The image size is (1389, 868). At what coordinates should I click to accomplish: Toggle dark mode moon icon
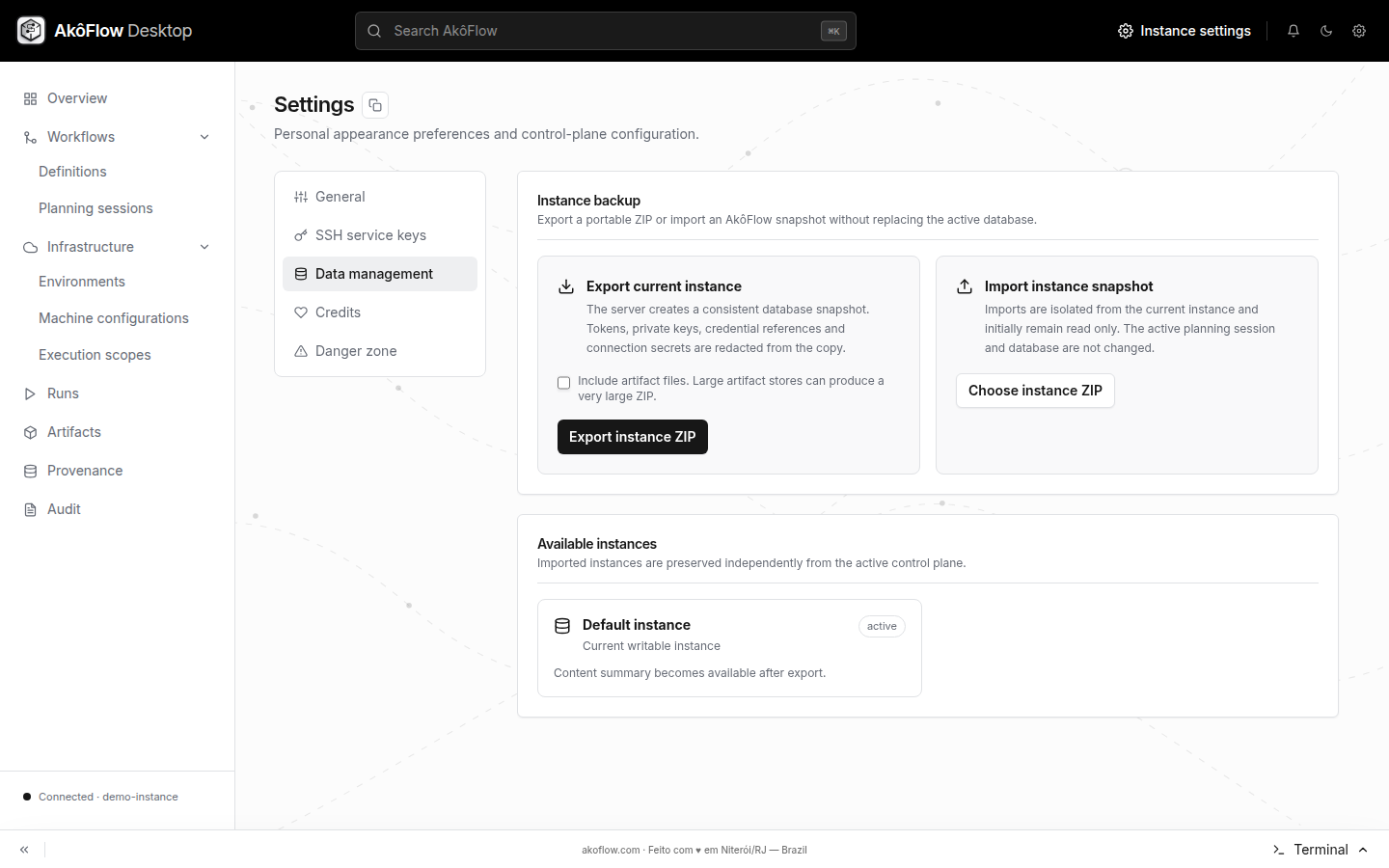click(x=1326, y=31)
